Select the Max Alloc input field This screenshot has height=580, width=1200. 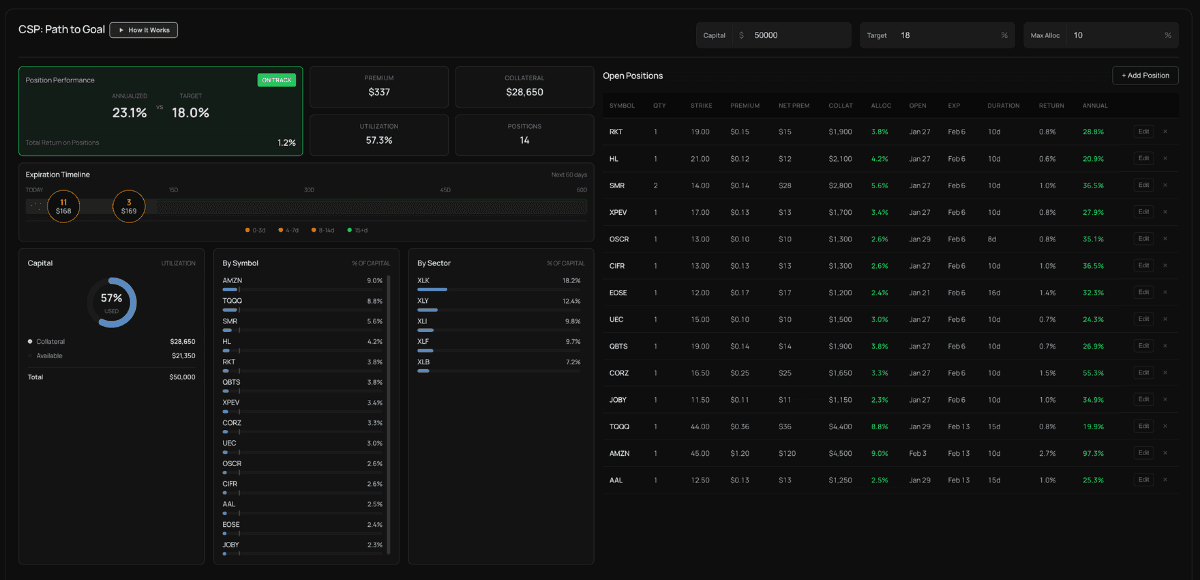tap(1102, 35)
